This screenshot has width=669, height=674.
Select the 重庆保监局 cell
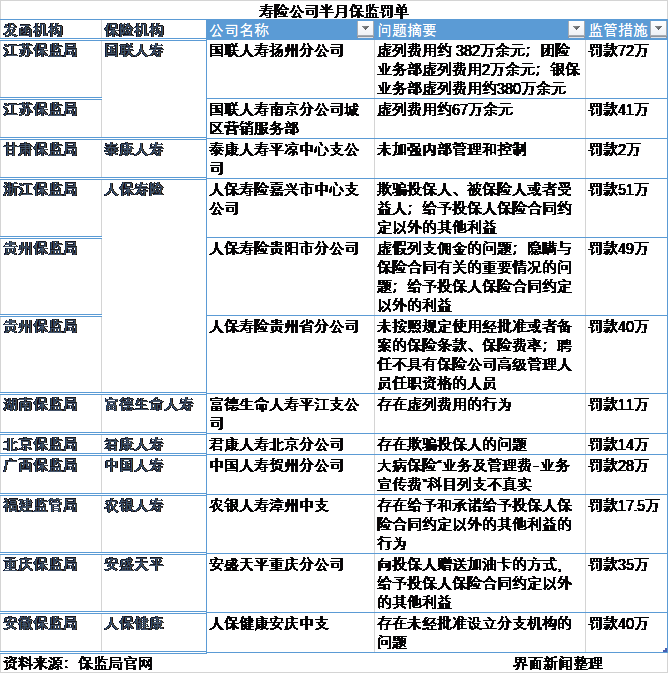51,583
